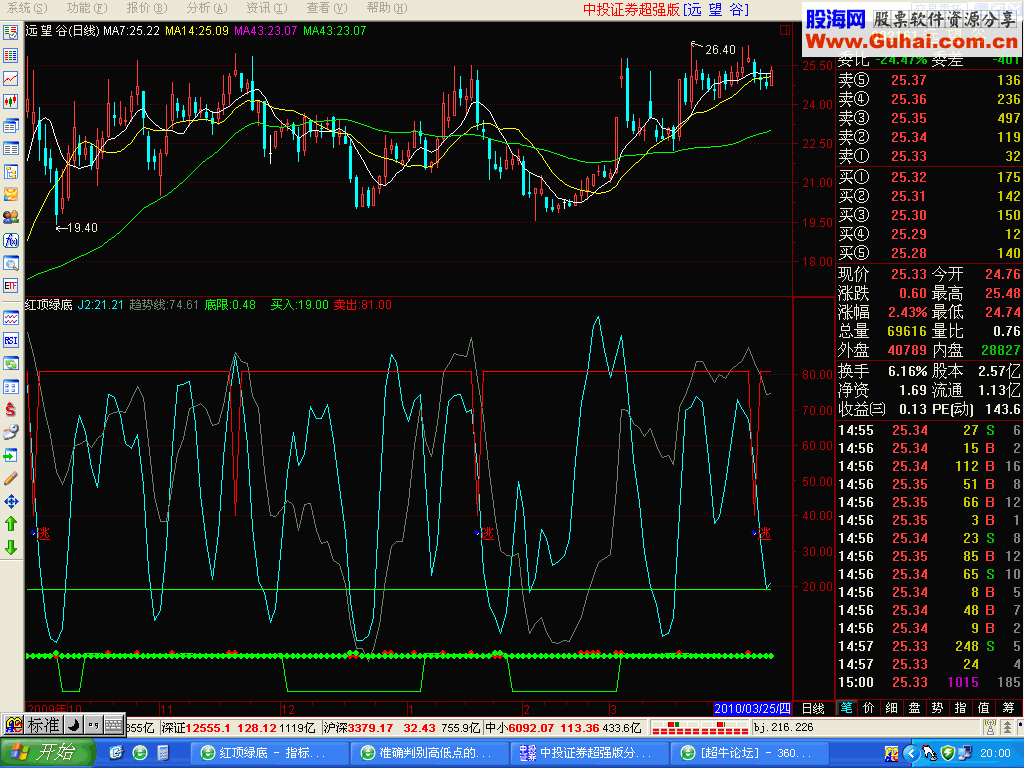Click the wavy indicator lines sidebar icon
This screenshot has height=768, width=1024.
[x=11, y=318]
